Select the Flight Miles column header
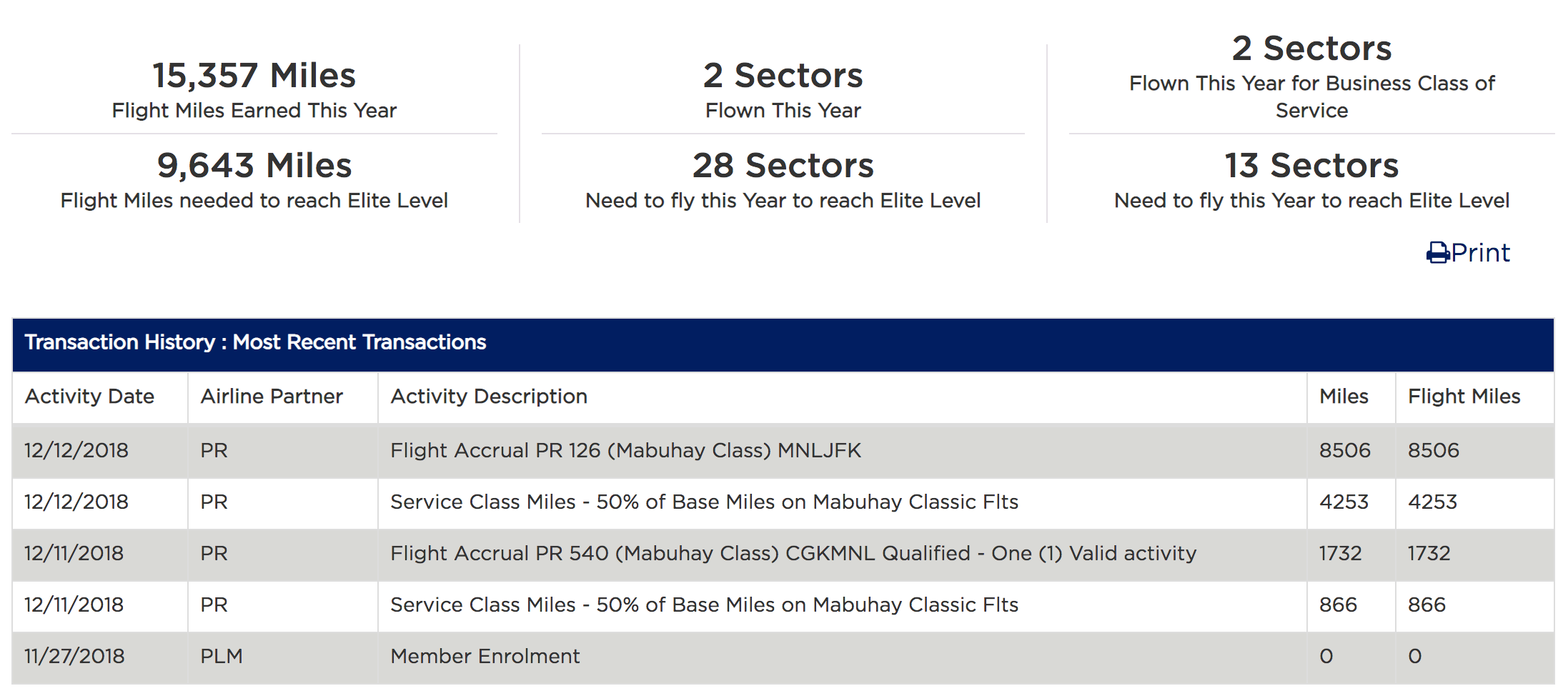The height and width of the screenshot is (696, 1568). (1464, 397)
